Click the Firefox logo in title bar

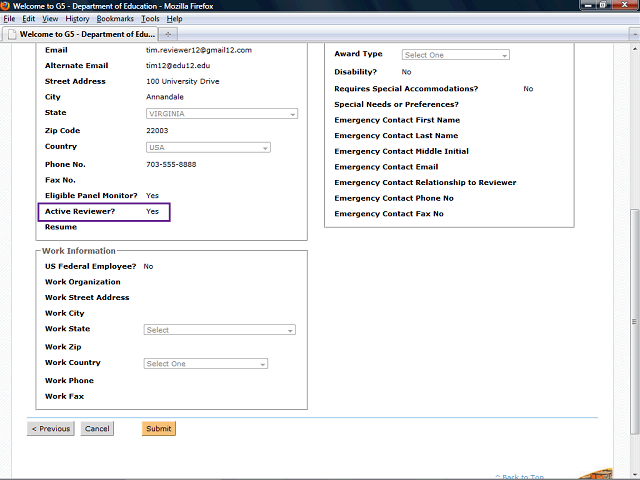click(x=6, y=6)
